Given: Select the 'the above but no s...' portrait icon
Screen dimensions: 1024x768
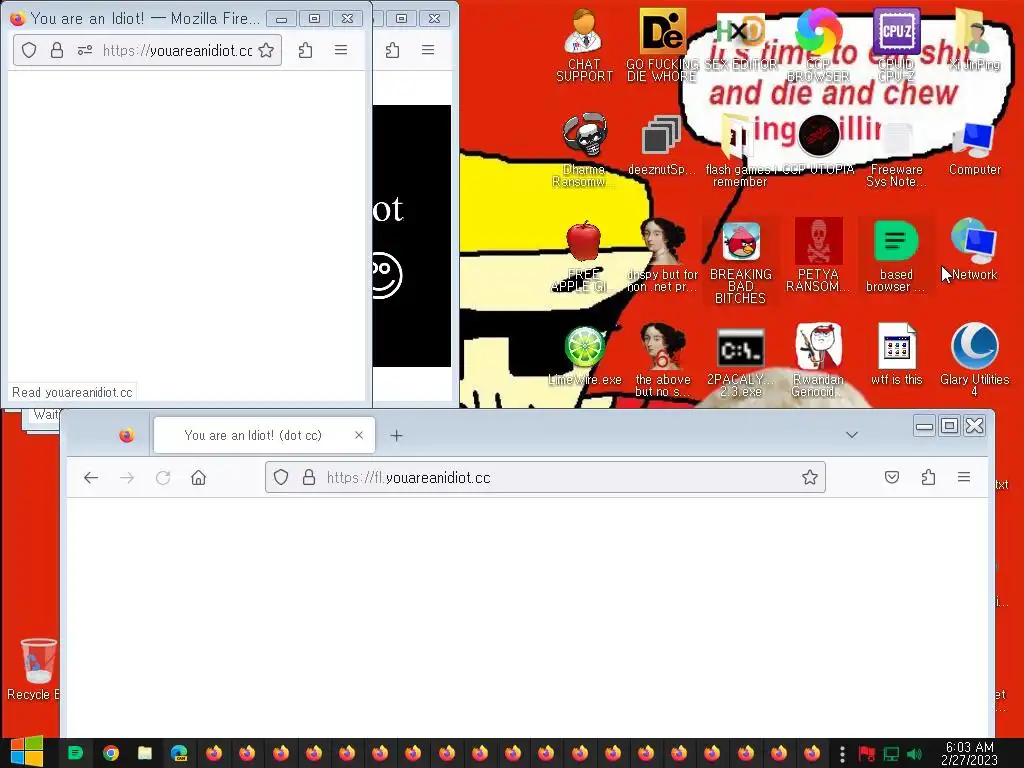Looking at the screenshot, I should [x=662, y=361].
